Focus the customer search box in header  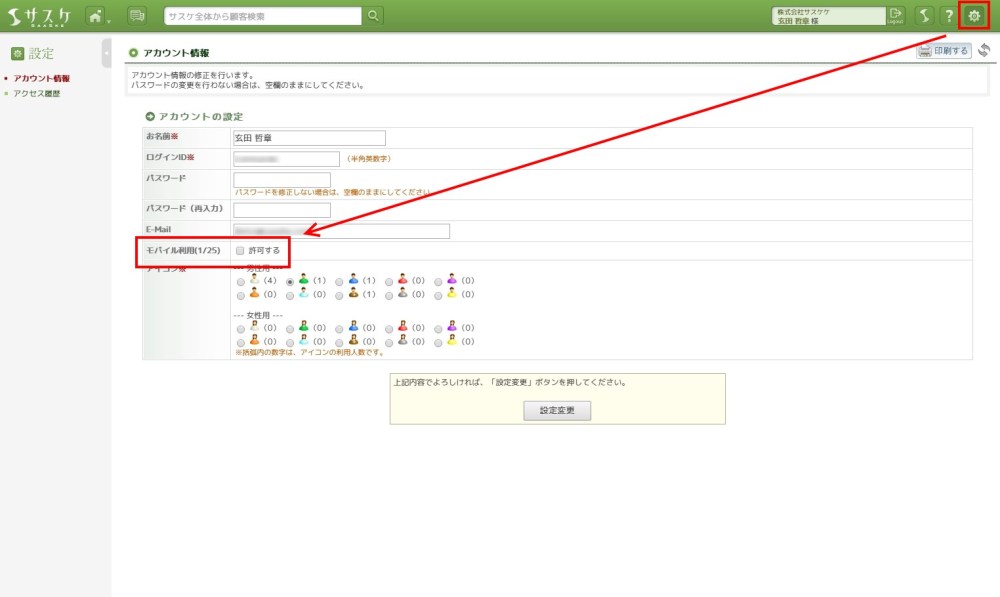[261, 15]
